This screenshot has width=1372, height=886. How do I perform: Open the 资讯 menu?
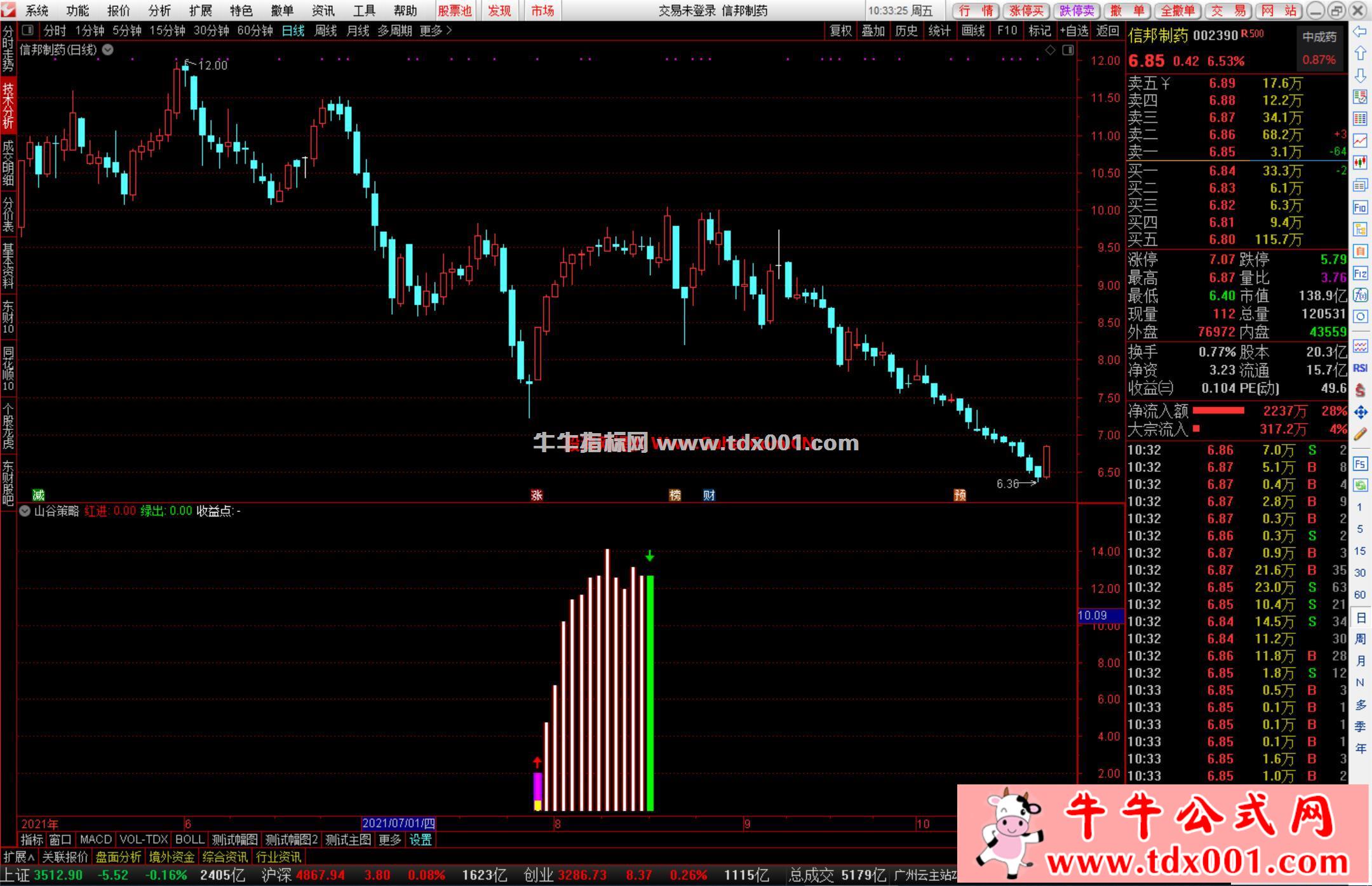click(x=323, y=11)
